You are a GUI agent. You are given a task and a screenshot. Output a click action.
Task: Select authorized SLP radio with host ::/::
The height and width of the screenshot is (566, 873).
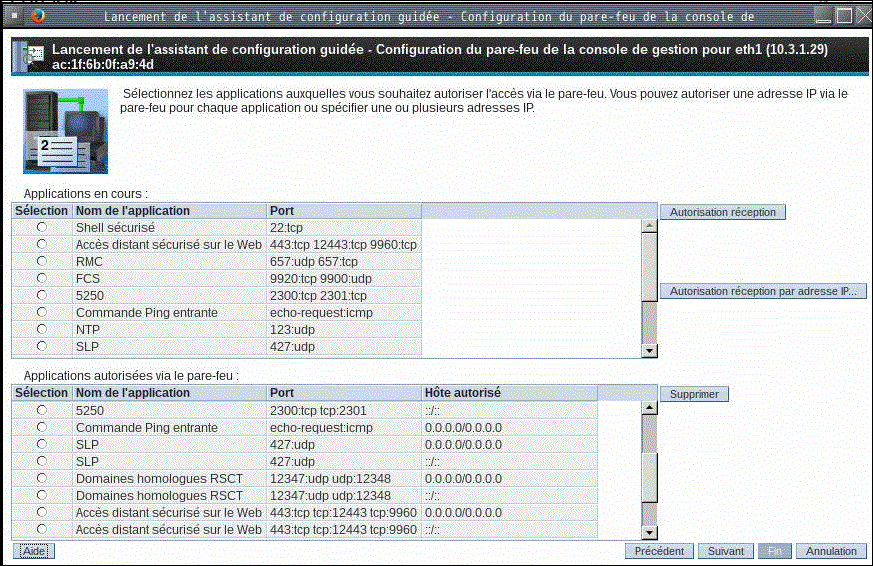click(42, 461)
